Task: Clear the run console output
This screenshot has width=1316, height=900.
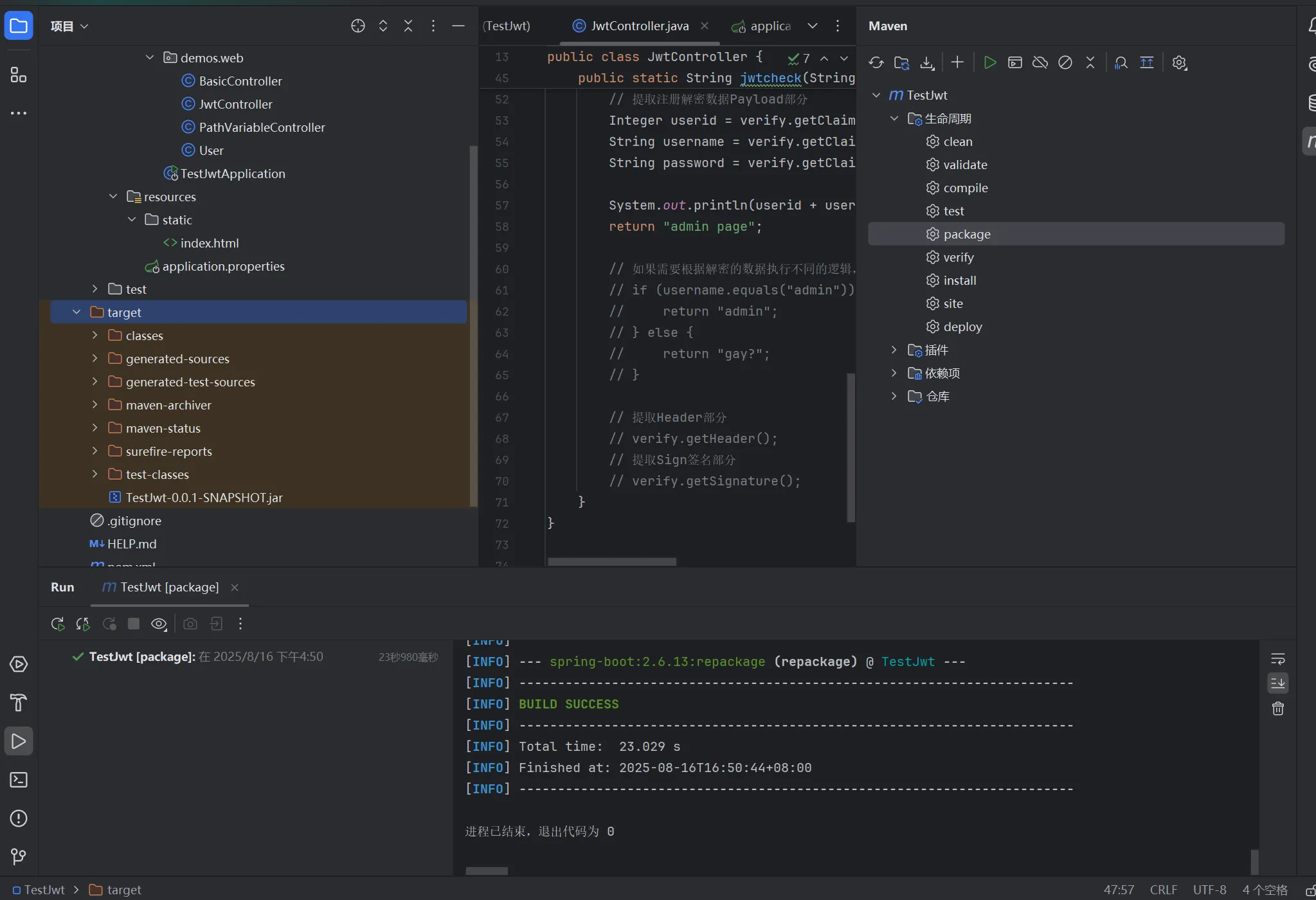Action: (x=1277, y=708)
